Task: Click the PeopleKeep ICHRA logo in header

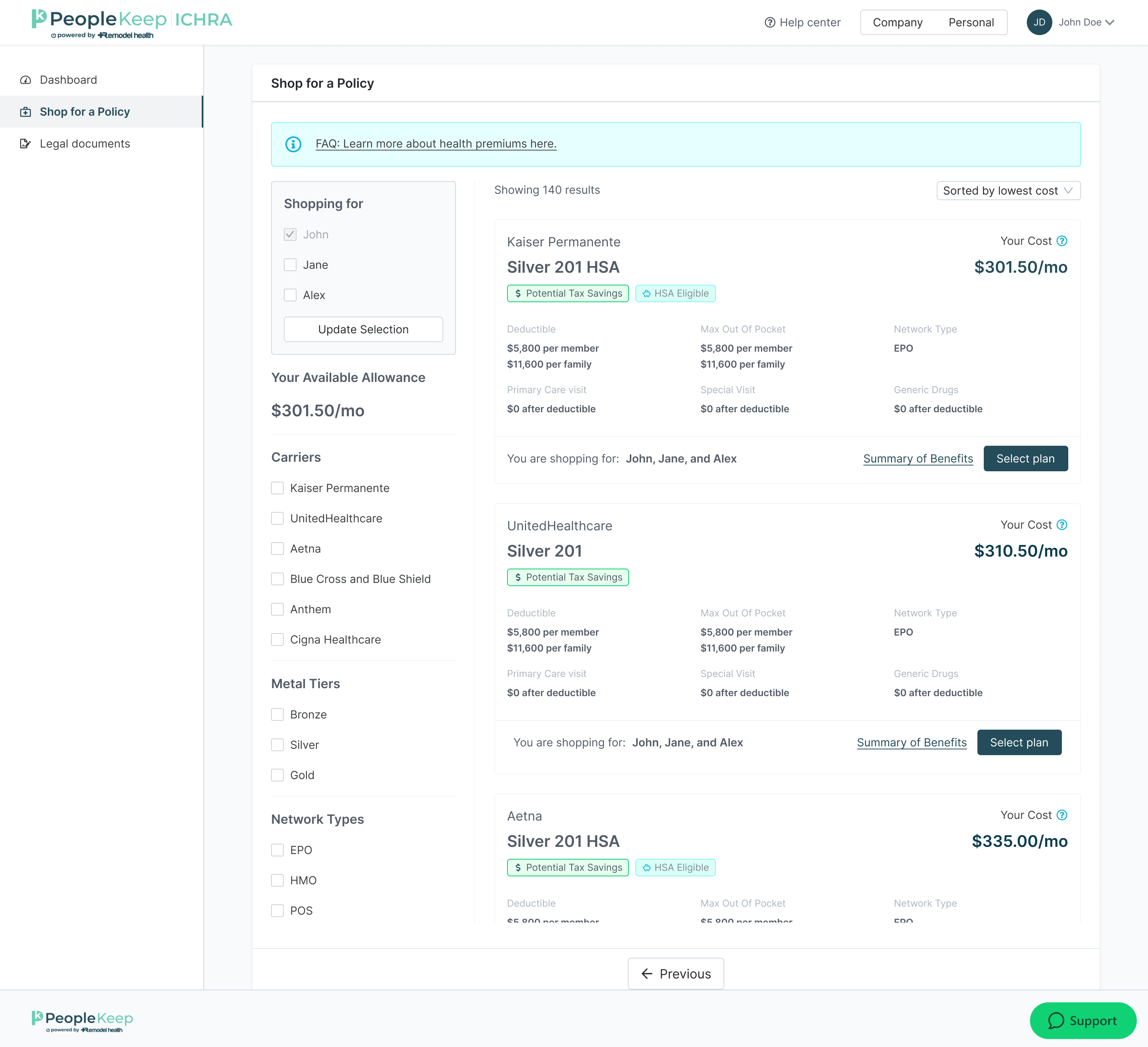Action: pyautogui.click(x=132, y=22)
